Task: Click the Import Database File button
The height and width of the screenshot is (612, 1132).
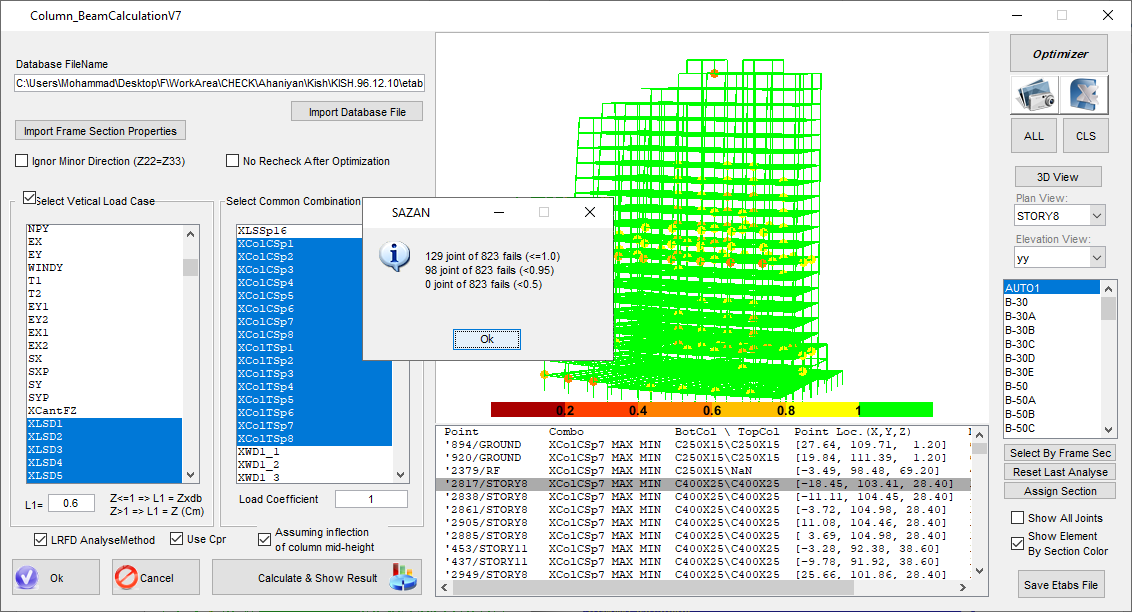Action: pyautogui.click(x=357, y=112)
